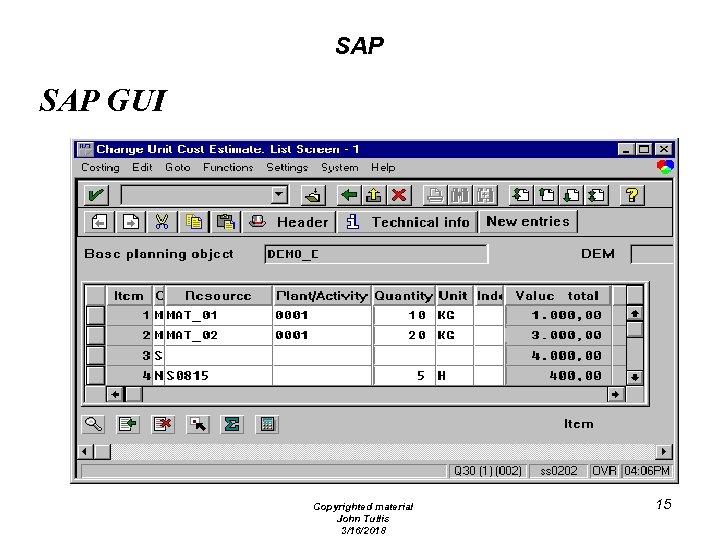Go to Next page icon
This screenshot has height=540, width=720.
tap(571, 195)
